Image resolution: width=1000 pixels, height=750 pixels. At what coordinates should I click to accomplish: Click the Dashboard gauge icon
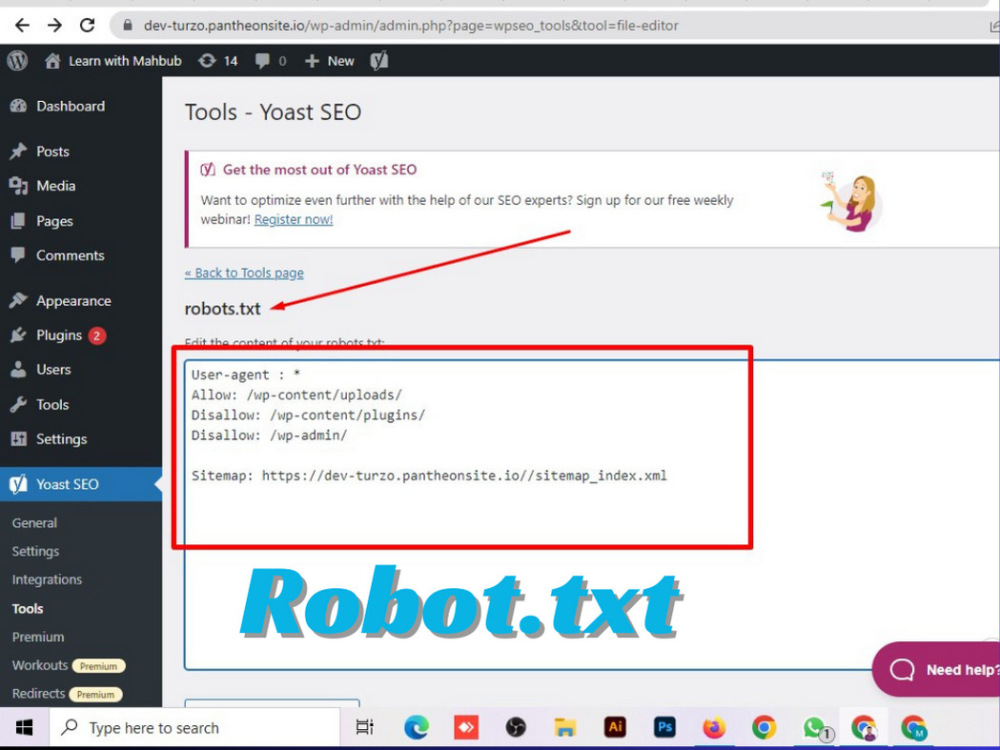(x=18, y=107)
